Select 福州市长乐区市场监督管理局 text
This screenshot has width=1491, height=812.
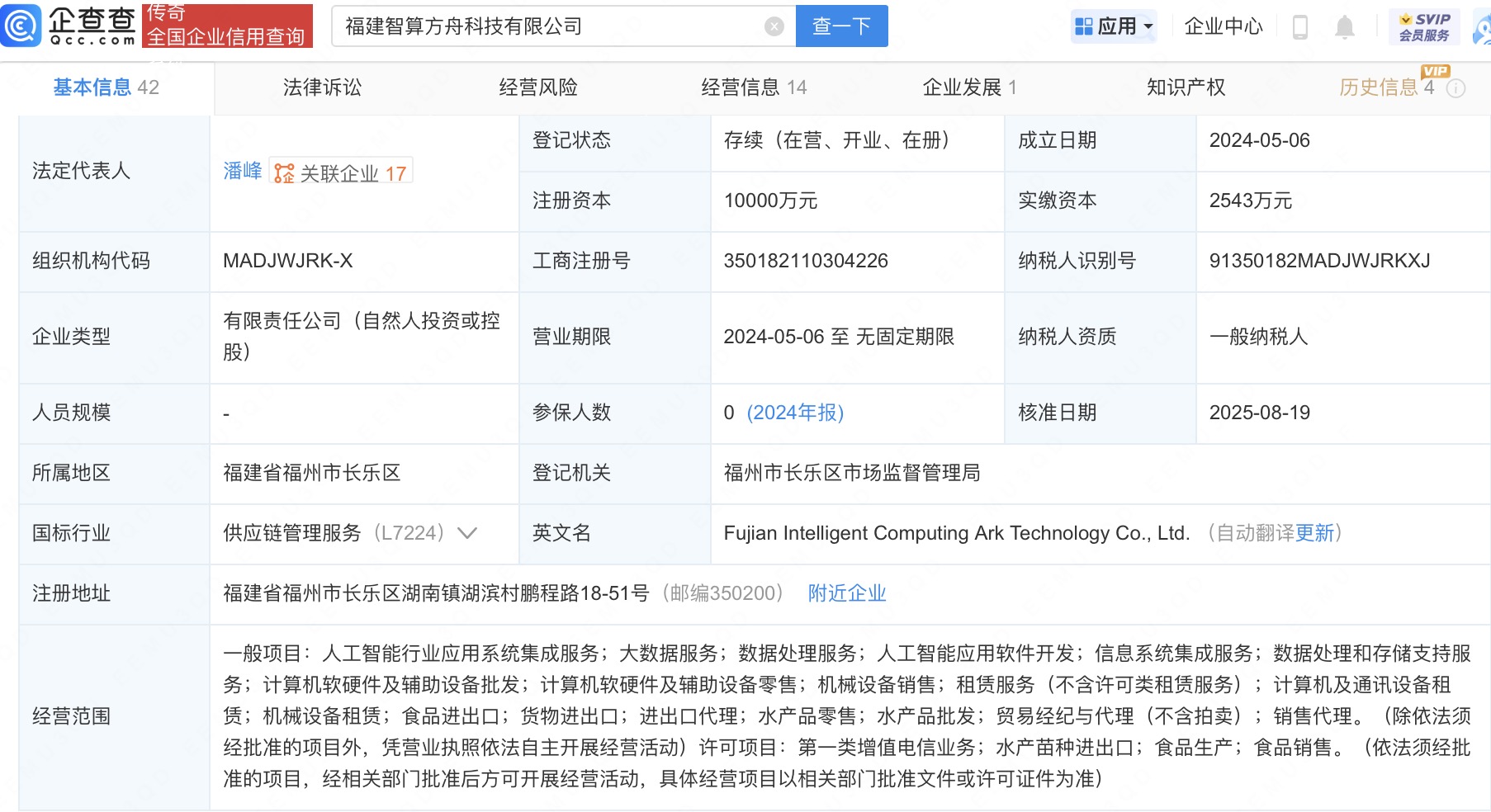(852, 473)
